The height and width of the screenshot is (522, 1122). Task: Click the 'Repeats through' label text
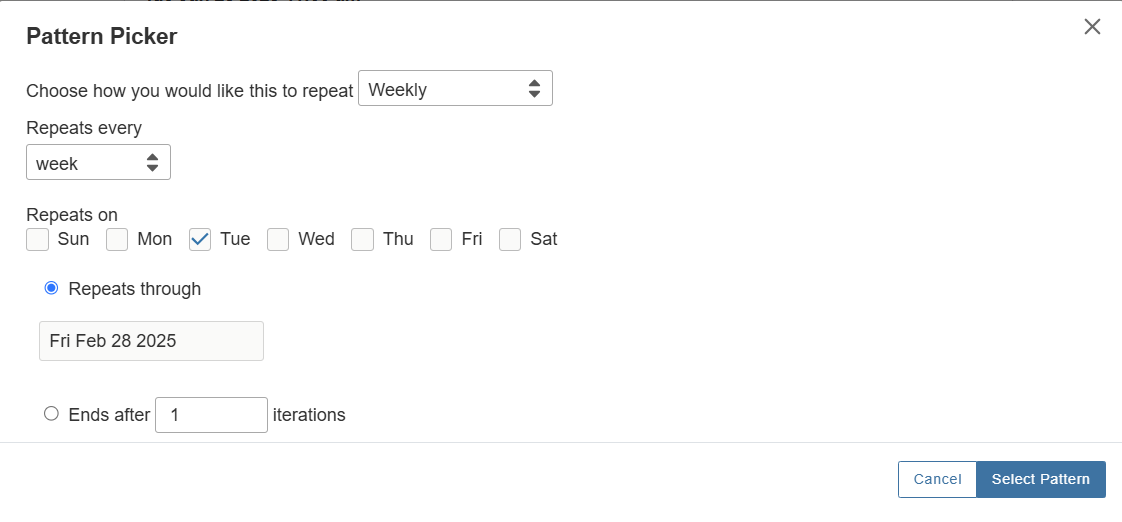(x=135, y=289)
